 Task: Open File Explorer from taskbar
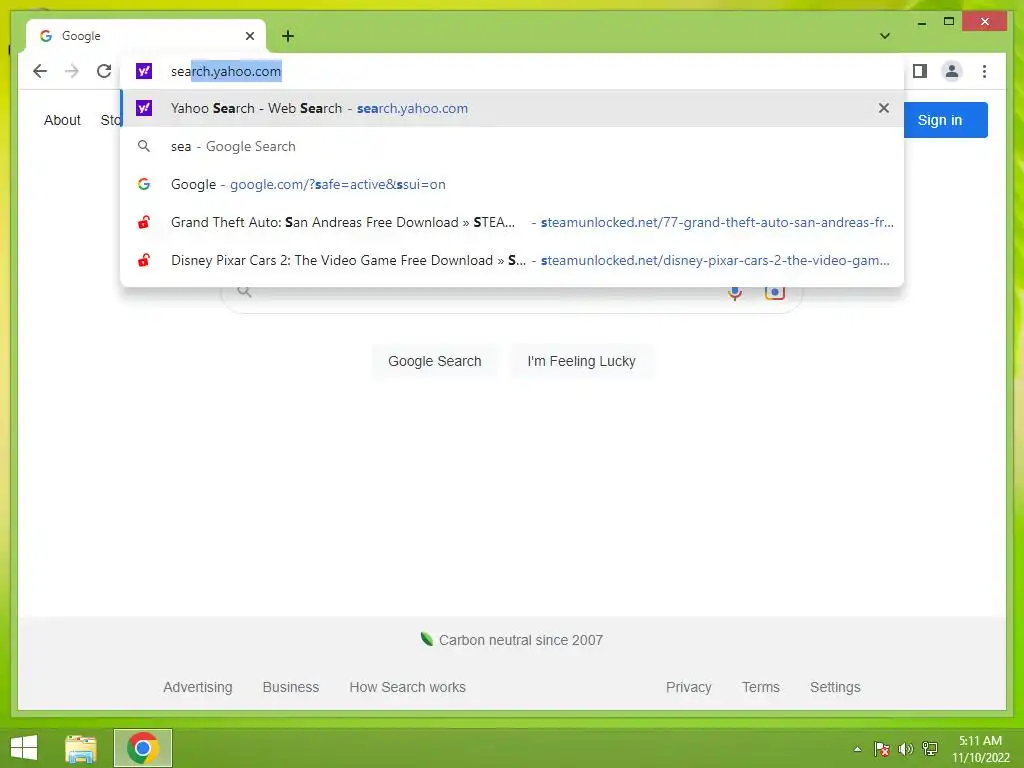81,748
